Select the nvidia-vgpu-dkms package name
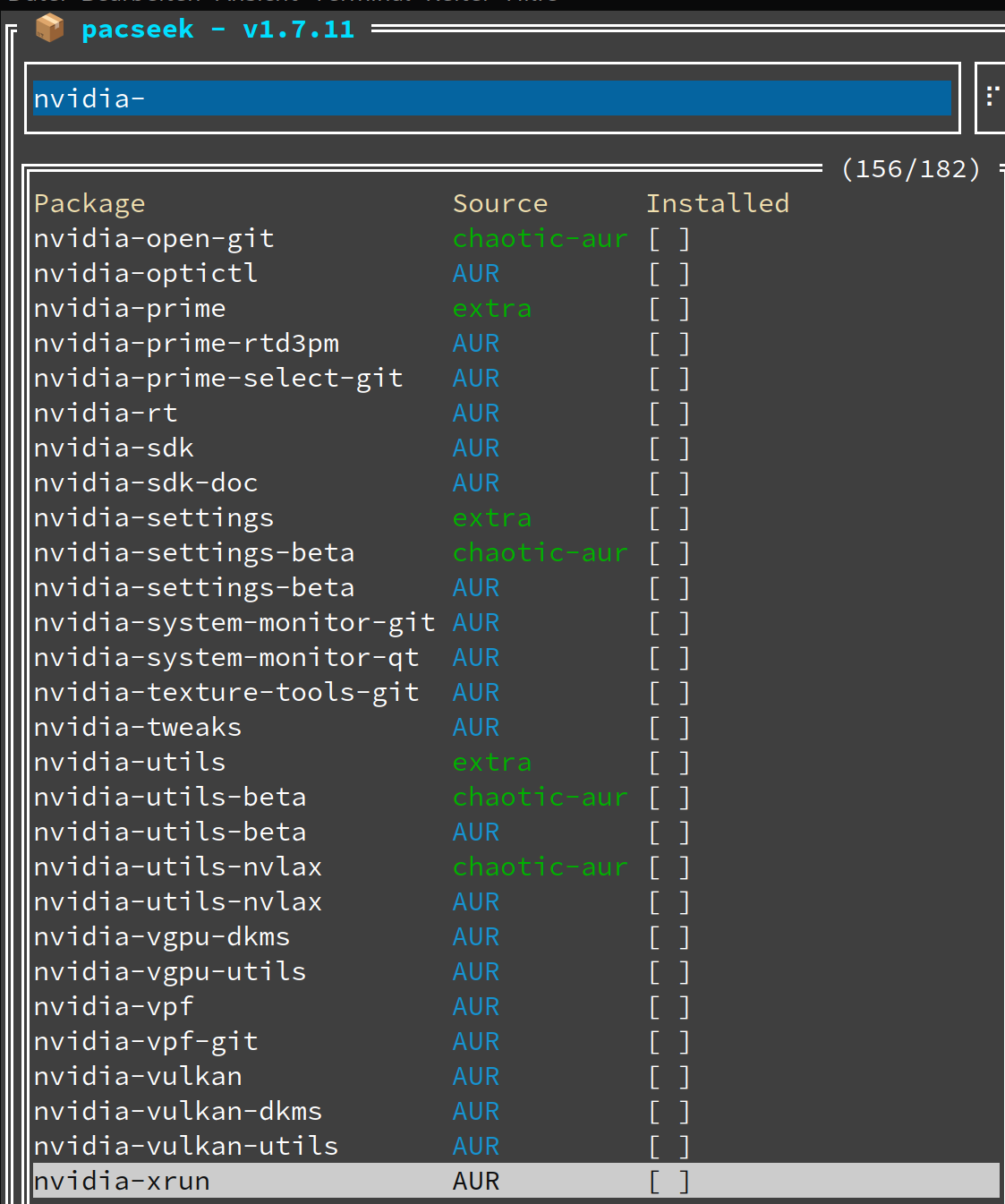This screenshot has width=1005, height=1204. click(162, 937)
